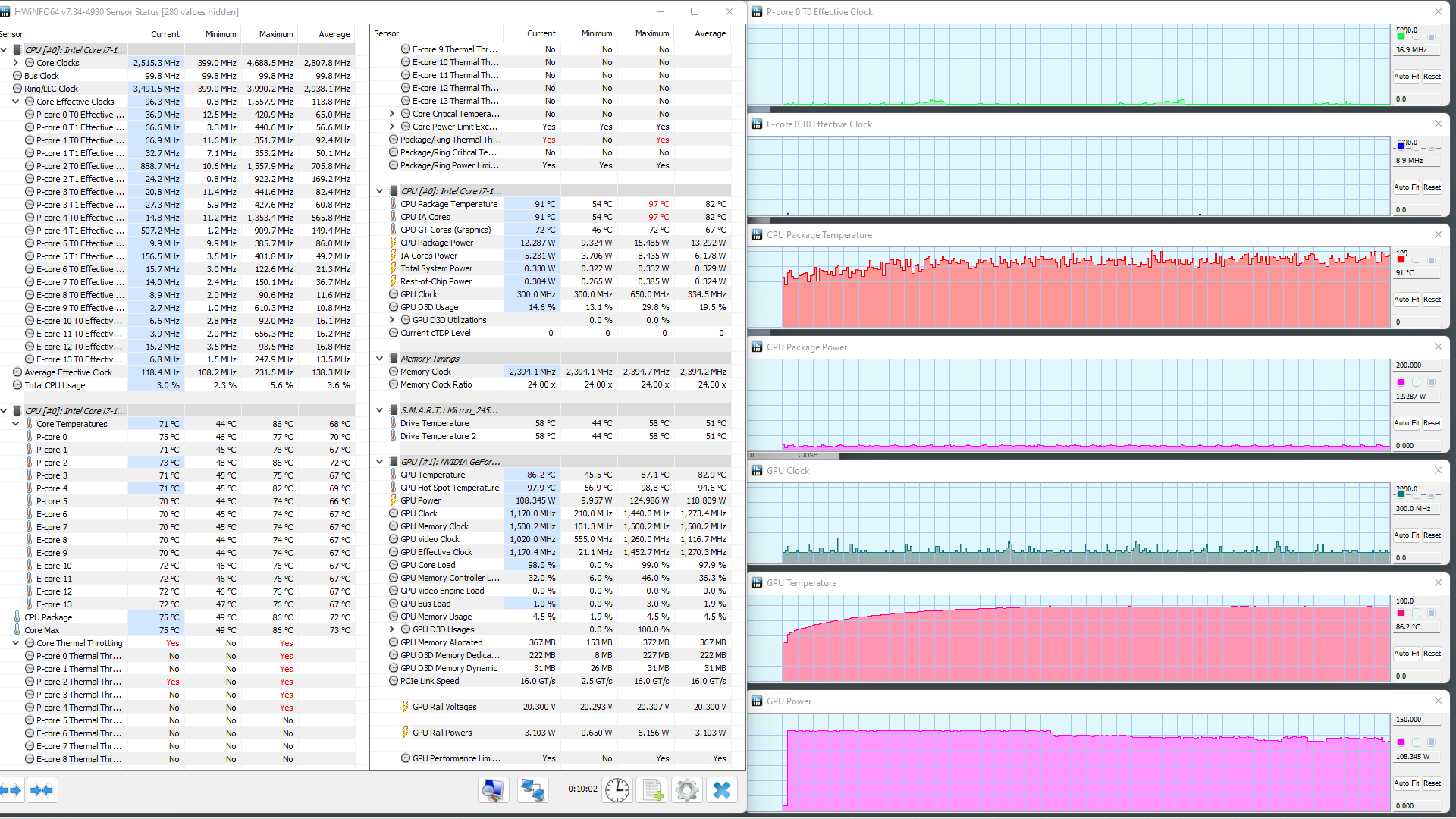
Task: Start logging with the add-sheet icon
Action: tap(652, 790)
